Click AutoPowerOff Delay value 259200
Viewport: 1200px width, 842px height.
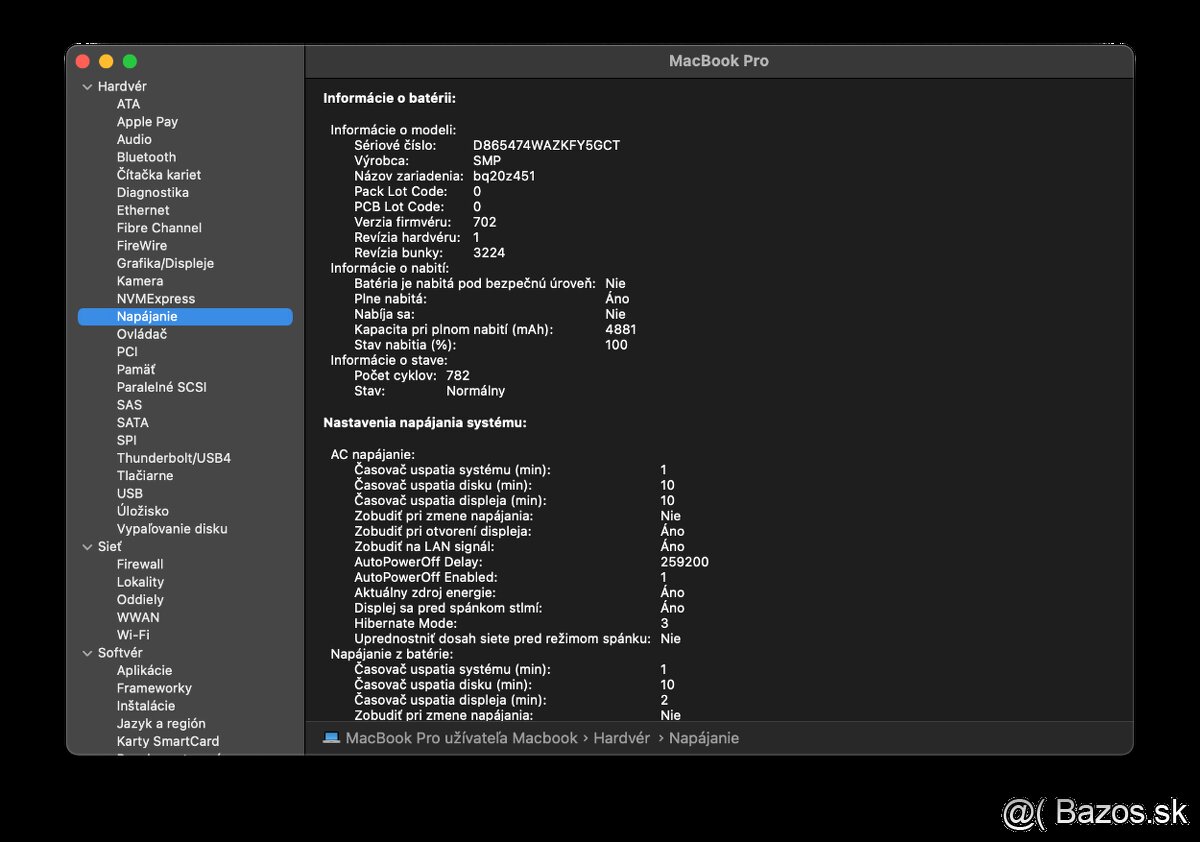tap(685, 562)
